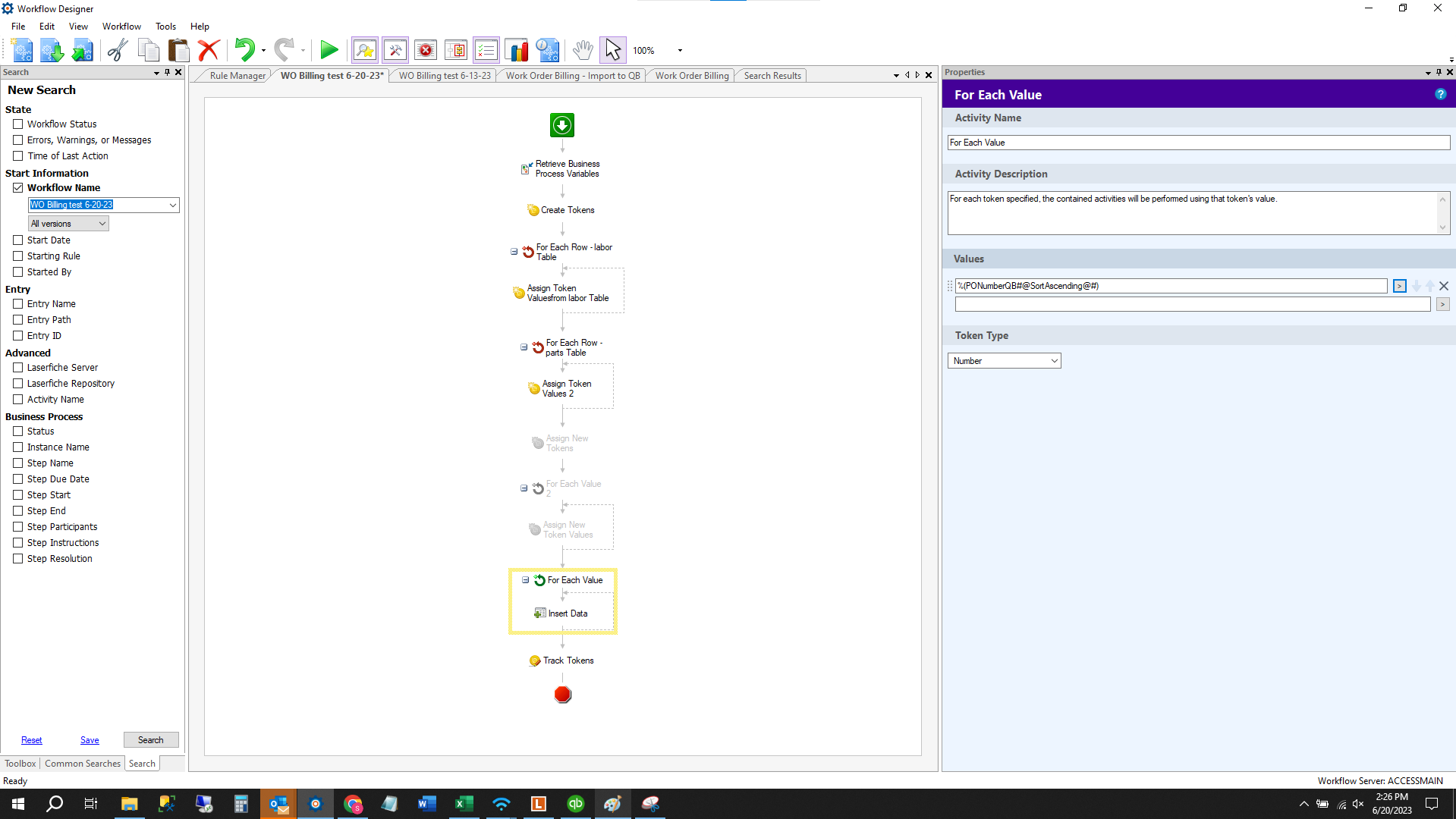This screenshot has width=1456, height=819.
Task: Switch to the Work Order Billing tab
Action: tap(691, 76)
